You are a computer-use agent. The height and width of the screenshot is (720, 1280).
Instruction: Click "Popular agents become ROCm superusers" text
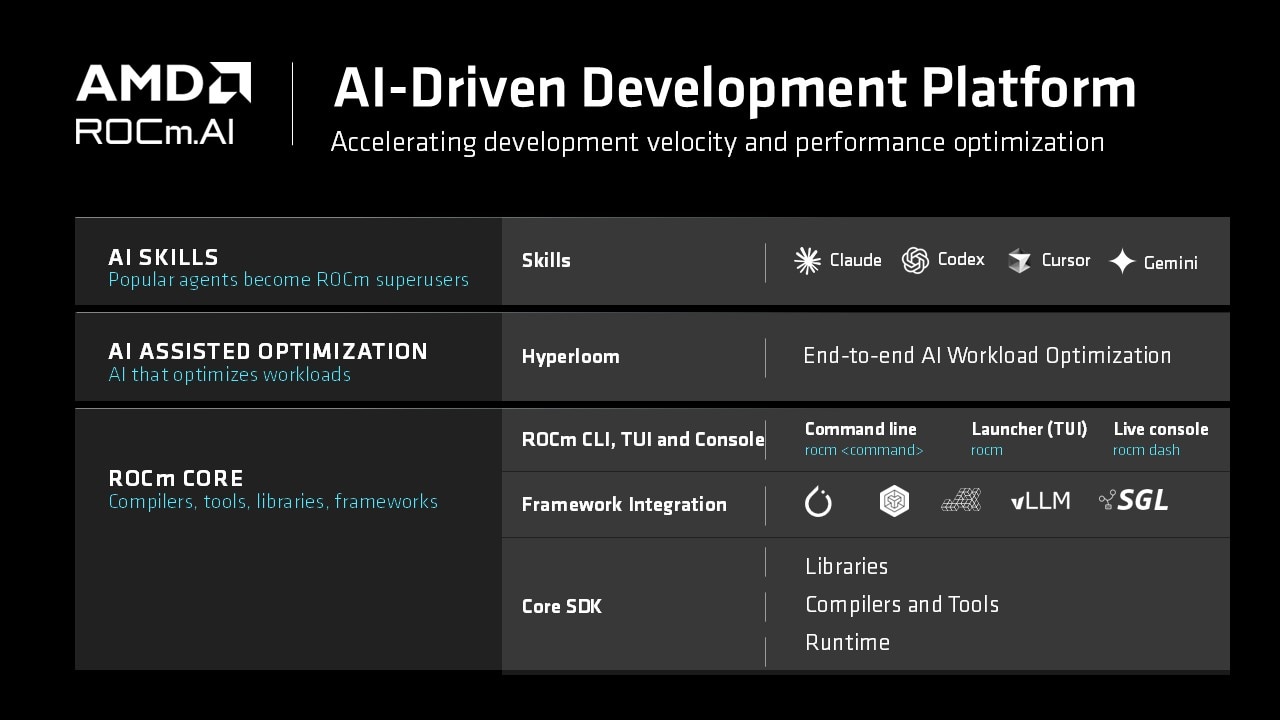[288, 280]
